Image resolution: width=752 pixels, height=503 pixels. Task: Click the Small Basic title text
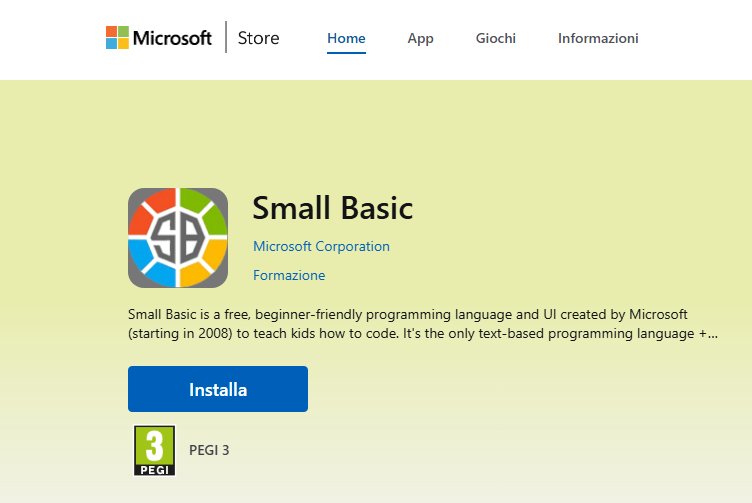[x=333, y=208]
